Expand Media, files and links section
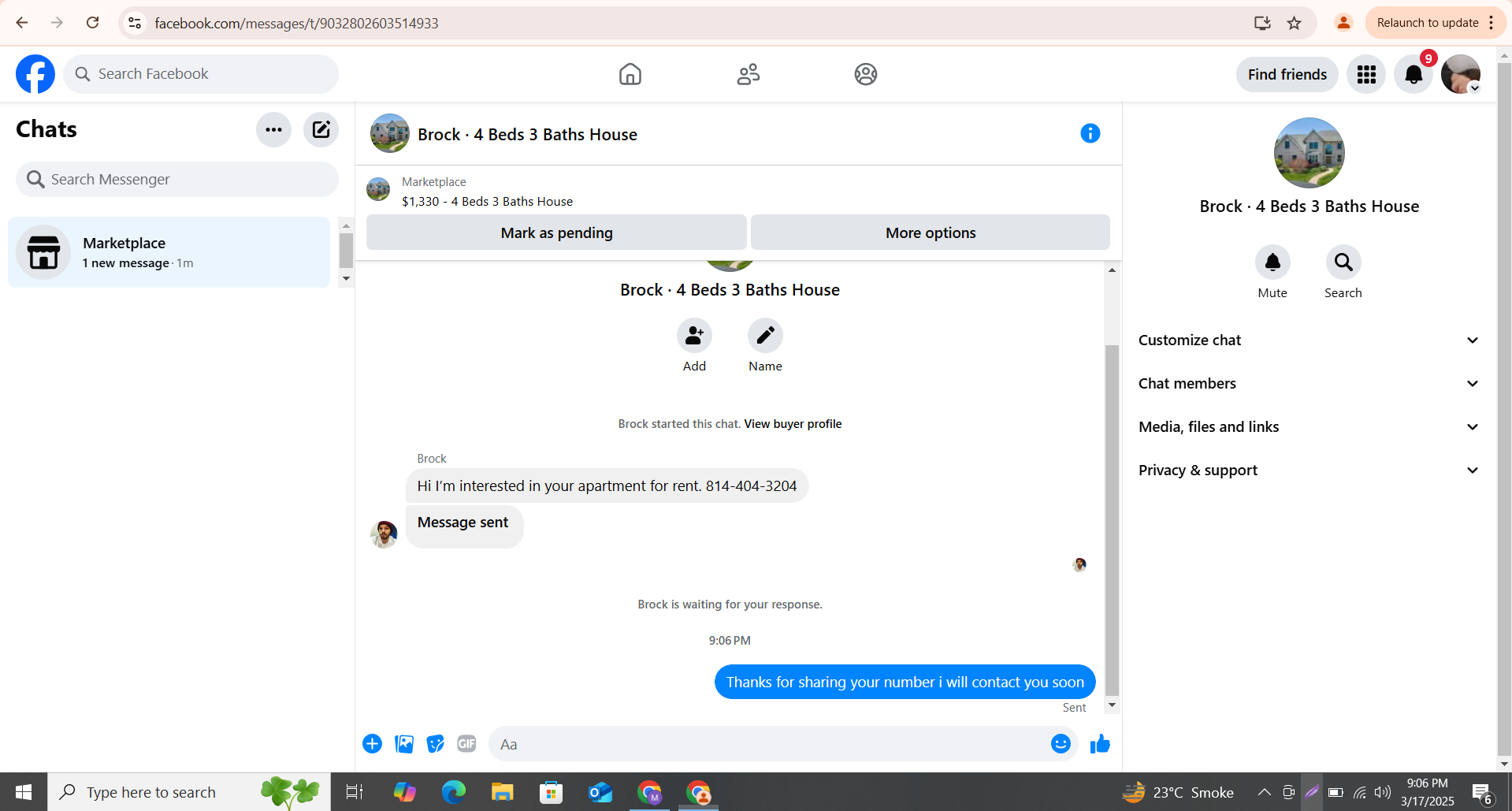 pos(1310,427)
